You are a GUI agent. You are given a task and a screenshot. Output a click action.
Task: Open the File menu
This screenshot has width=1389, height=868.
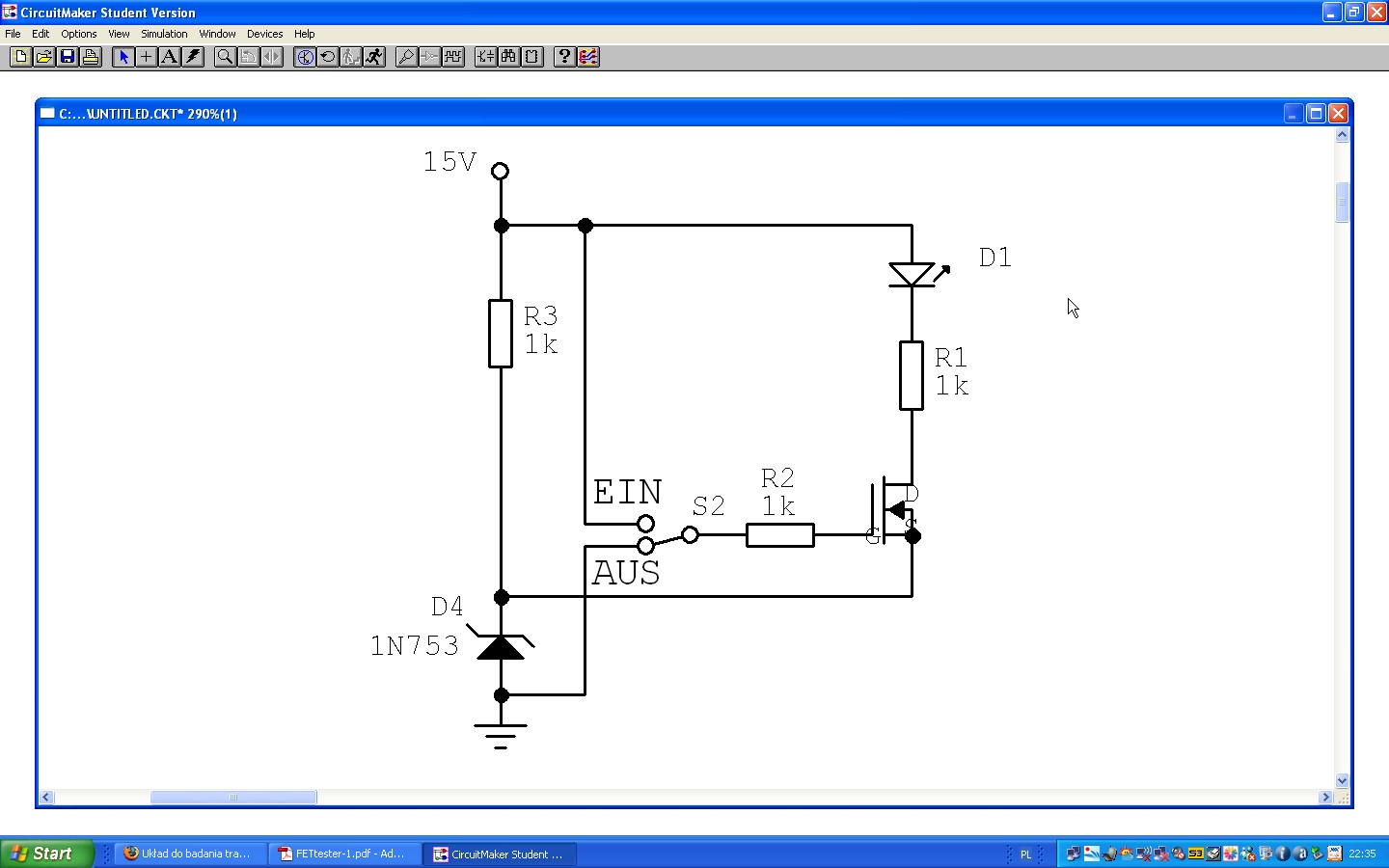(14, 34)
